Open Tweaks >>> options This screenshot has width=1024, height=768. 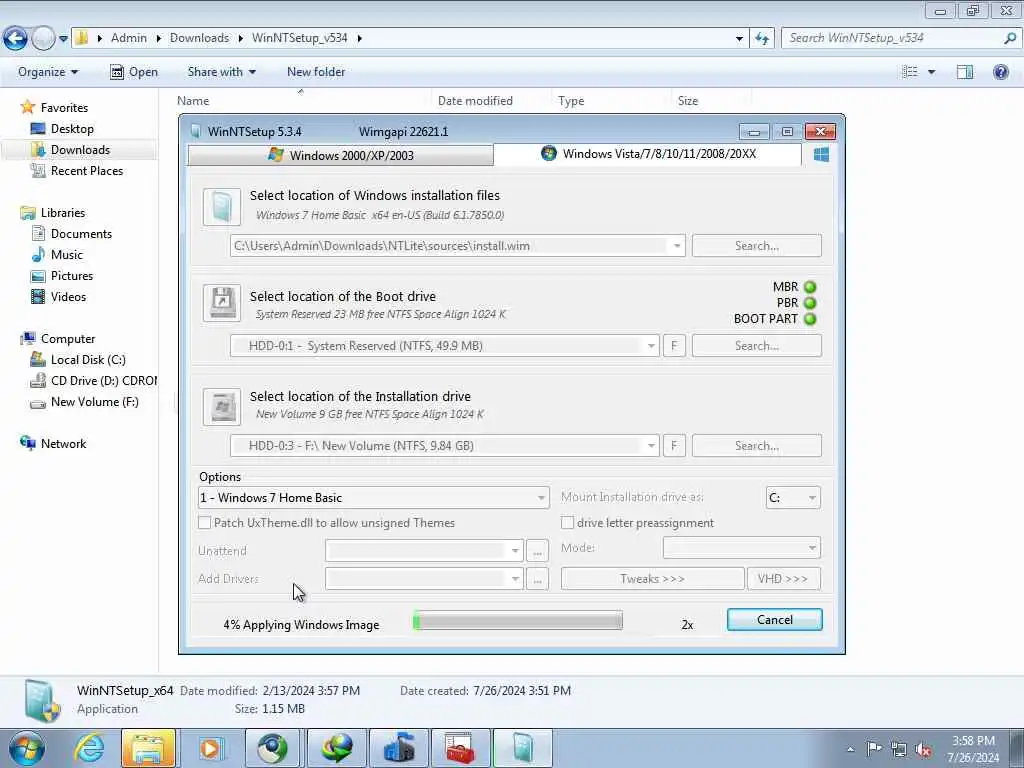tap(652, 579)
